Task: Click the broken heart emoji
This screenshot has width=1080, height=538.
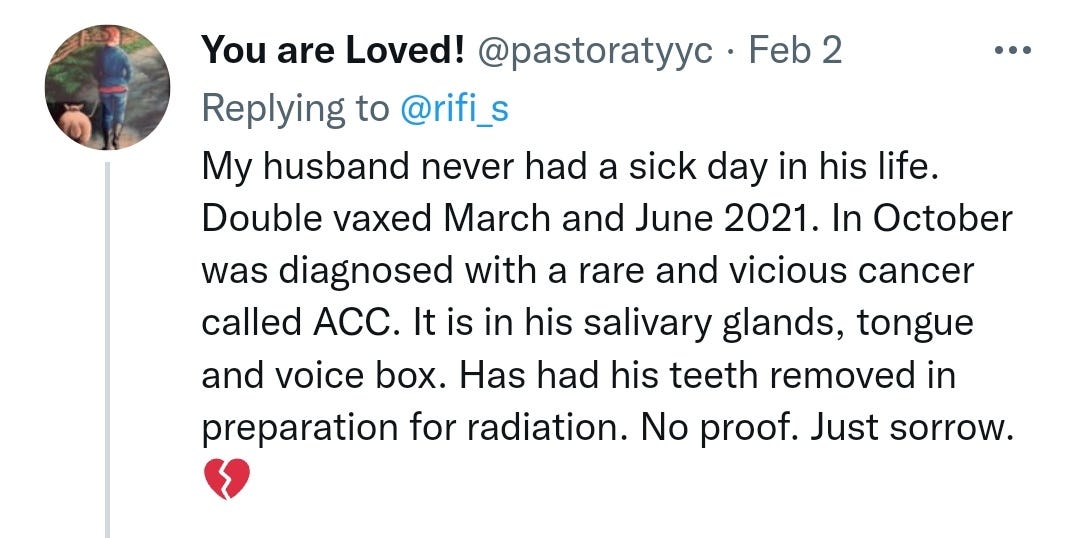Action: (x=227, y=479)
